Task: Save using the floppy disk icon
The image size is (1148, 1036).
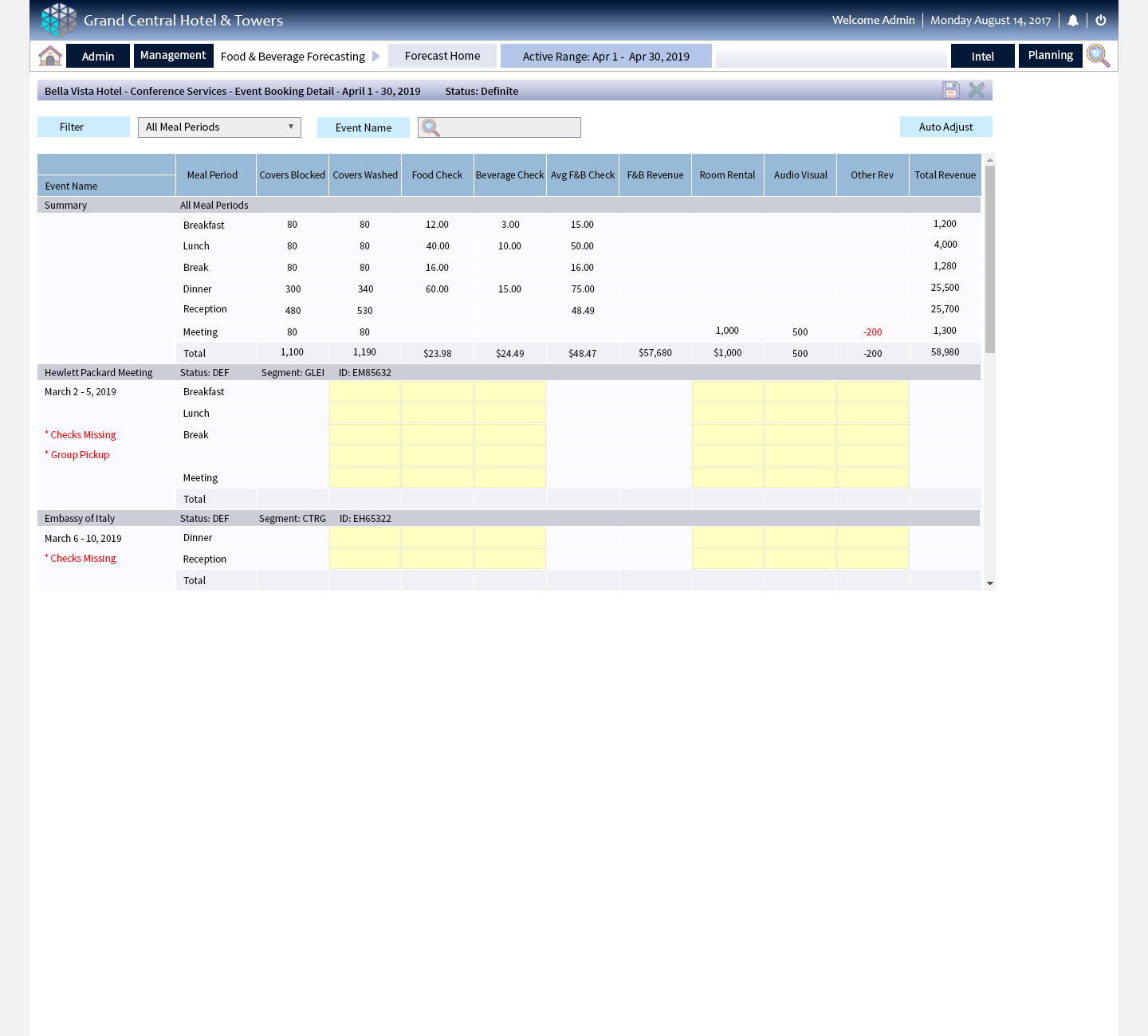Action: coord(950,91)
